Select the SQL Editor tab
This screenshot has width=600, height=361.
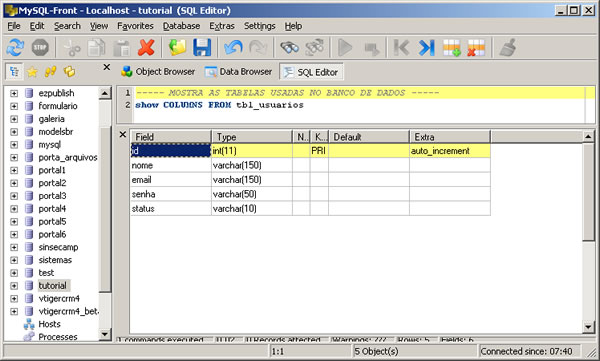pos(311,72)
